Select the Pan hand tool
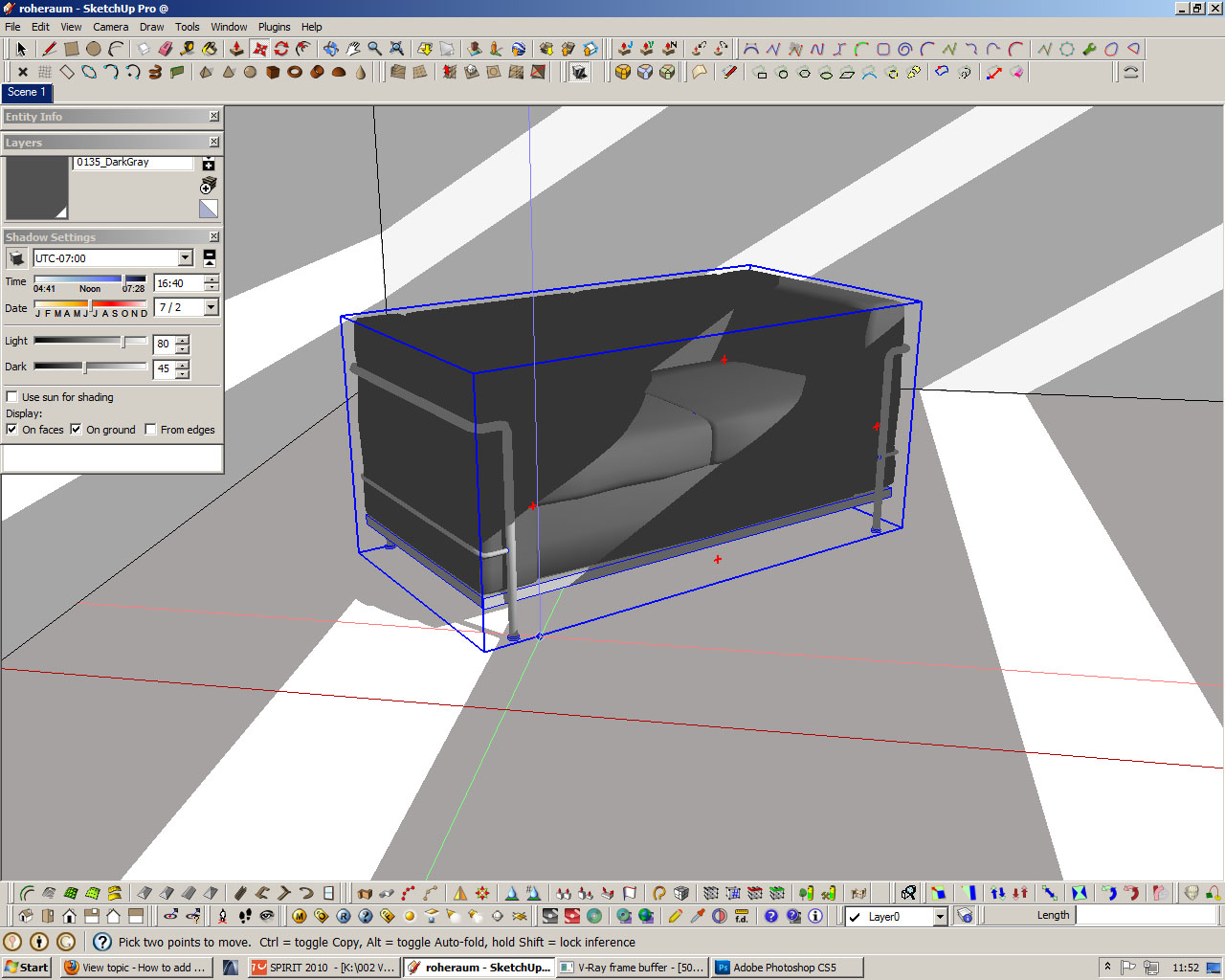The width and height of the screenshot is (1225, 980). (x=352, y=49)
